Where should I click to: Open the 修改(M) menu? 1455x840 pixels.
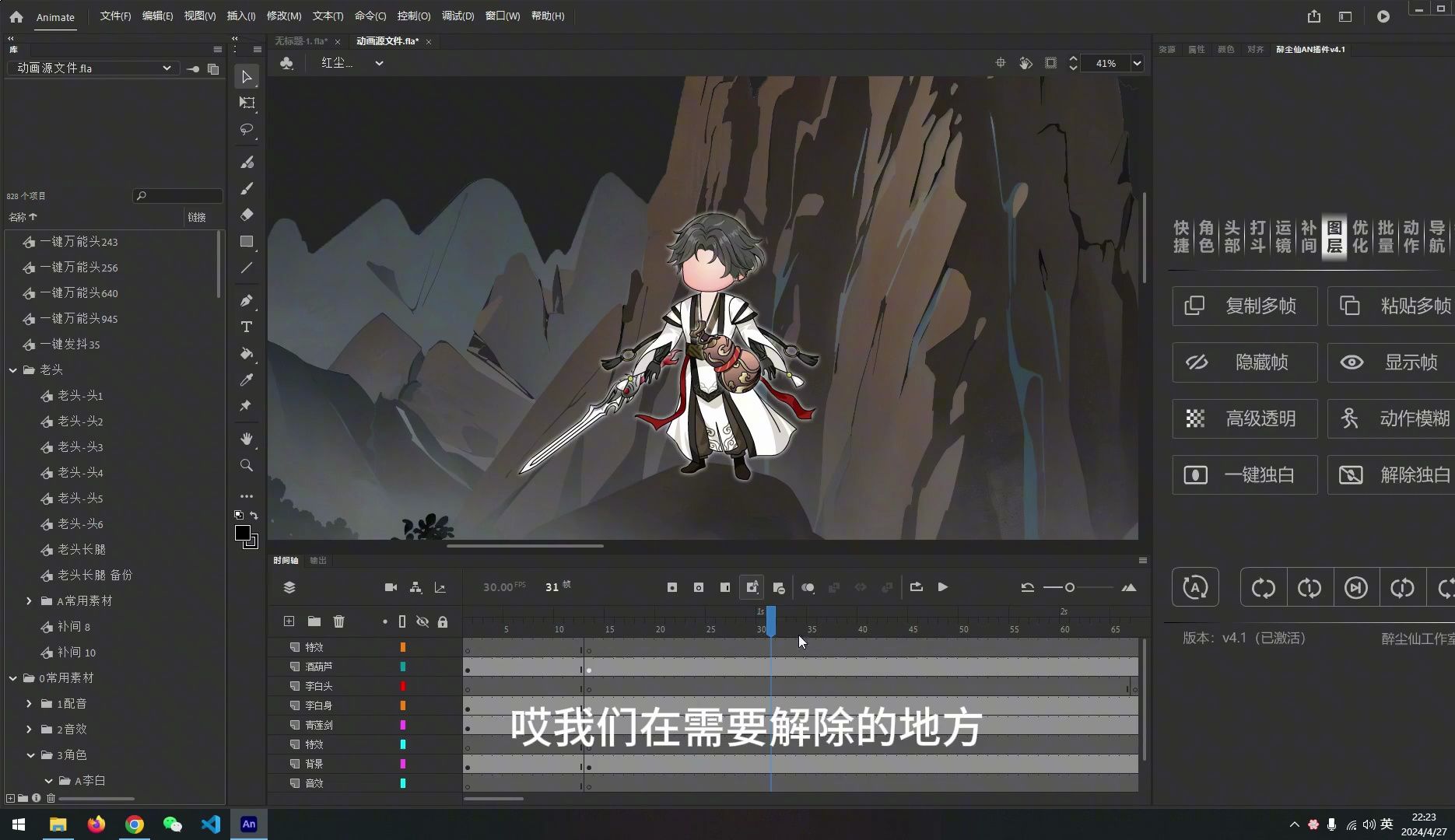283,16
